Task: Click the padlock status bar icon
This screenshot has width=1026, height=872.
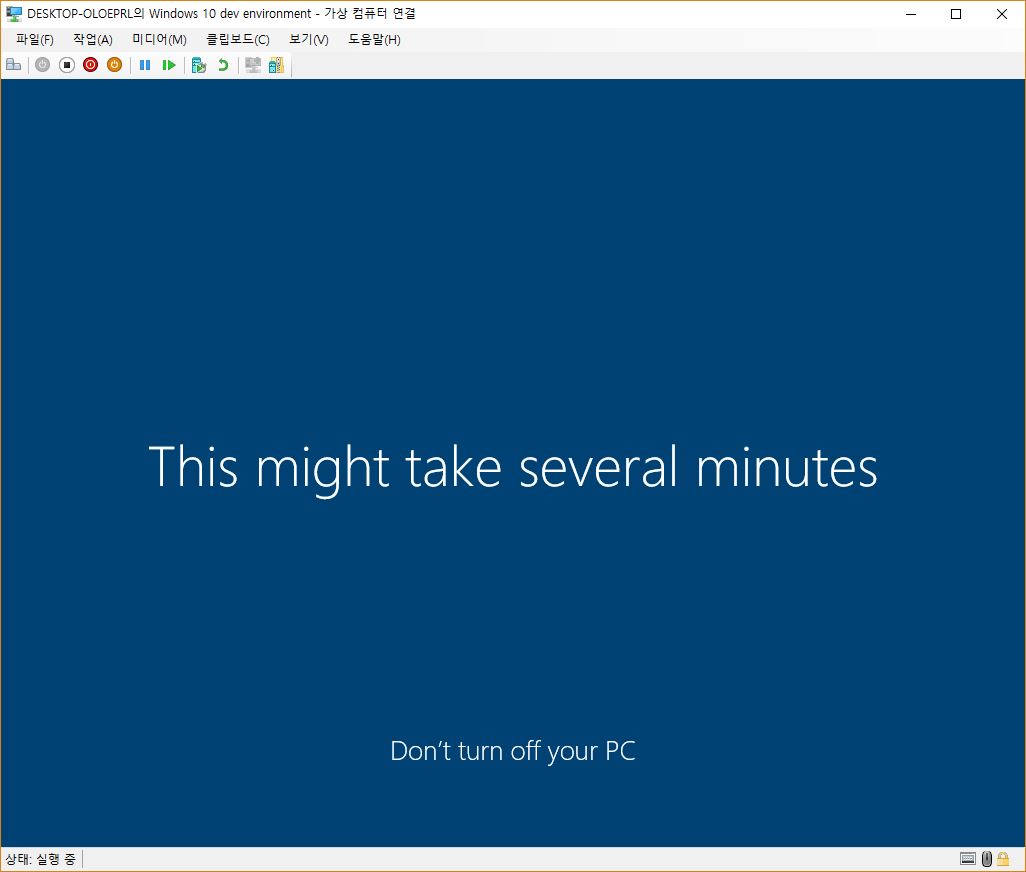Action: 1003,859
